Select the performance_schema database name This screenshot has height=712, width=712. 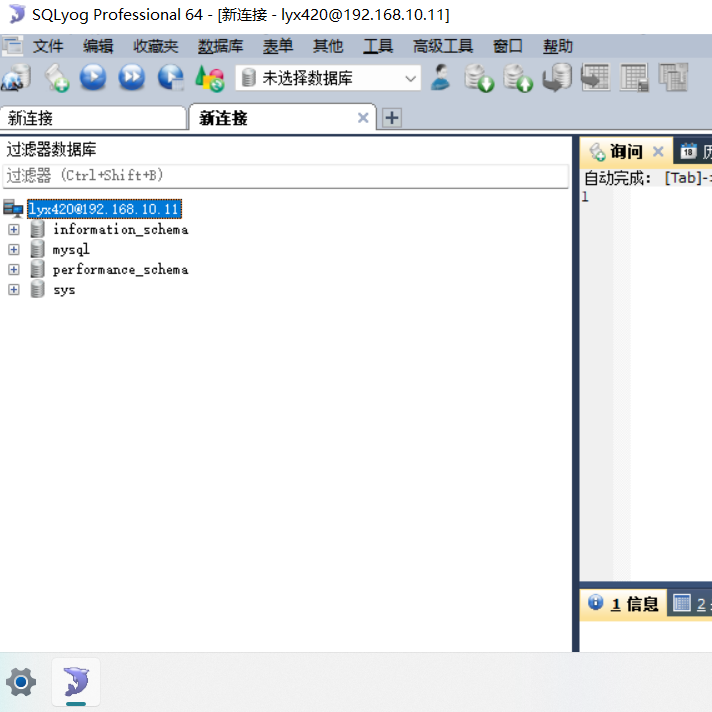click(120, 269)
